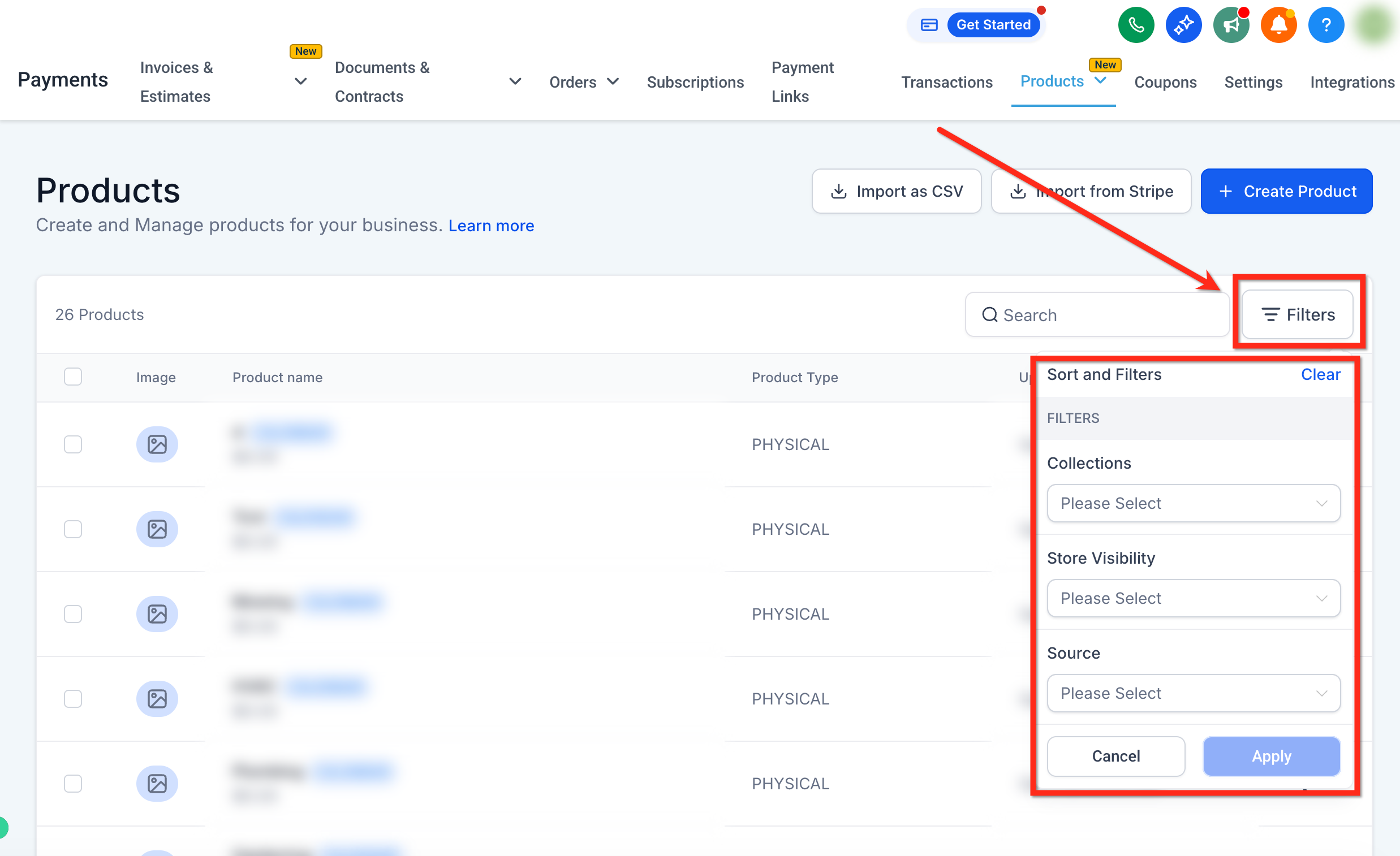Open the Source filter dropdown
Image resolution: width=1400 pixels, height=856 pixels.
pyautogui.click(x=1193, y=693)
